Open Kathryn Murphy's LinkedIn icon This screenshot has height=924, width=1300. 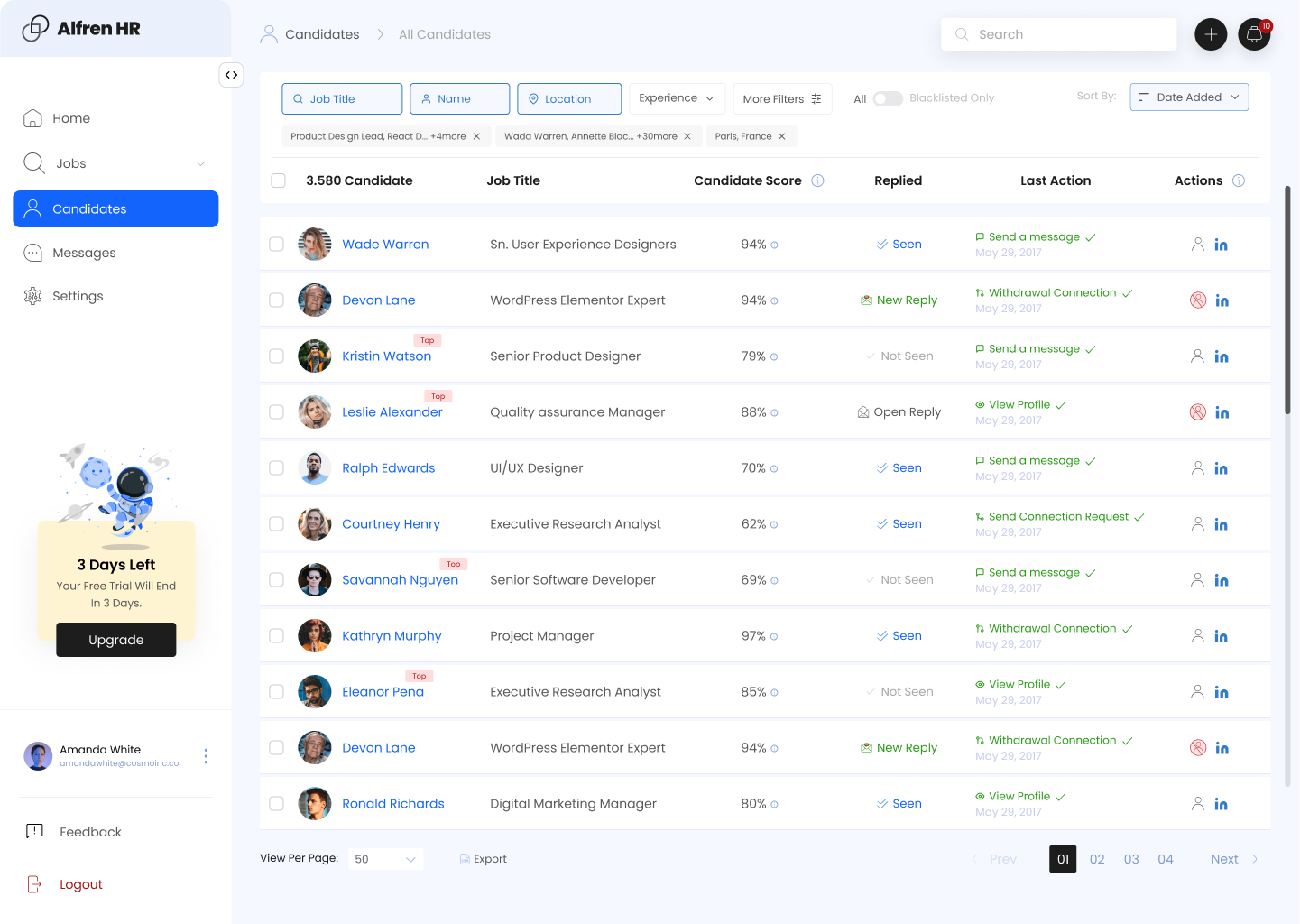(x=1221, y=636)
